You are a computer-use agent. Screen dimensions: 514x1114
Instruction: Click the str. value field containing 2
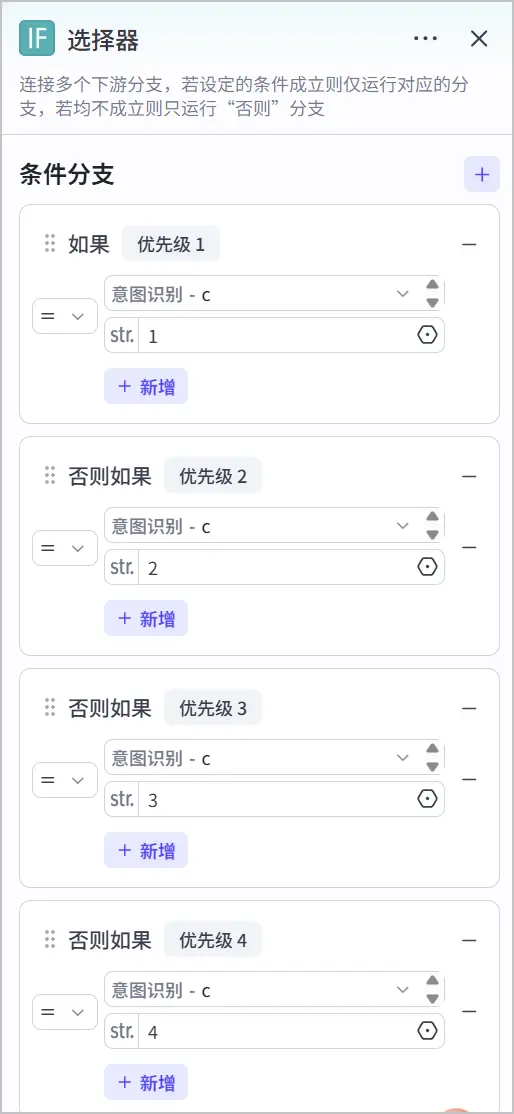274,568
